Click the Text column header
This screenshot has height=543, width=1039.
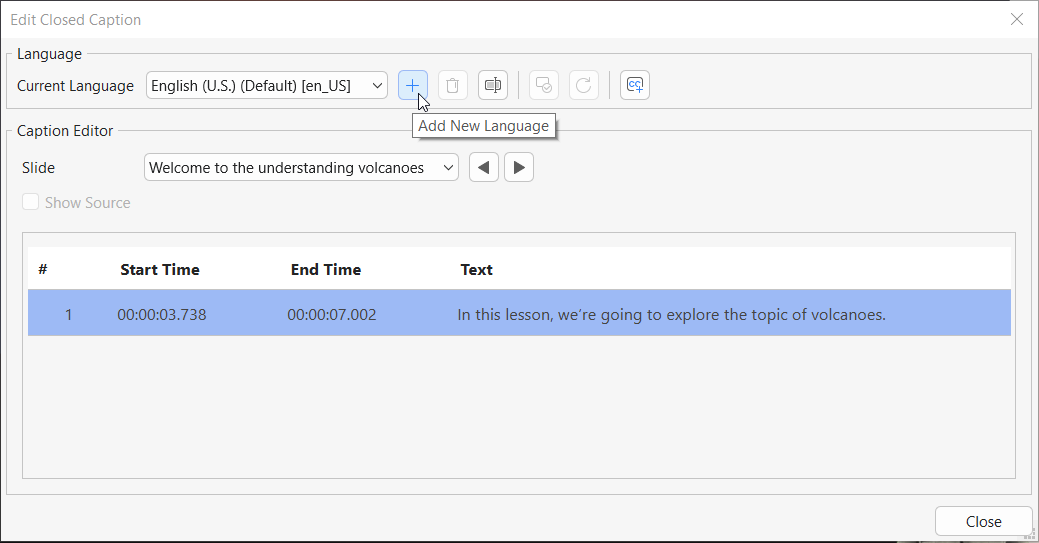click(477, 270)
